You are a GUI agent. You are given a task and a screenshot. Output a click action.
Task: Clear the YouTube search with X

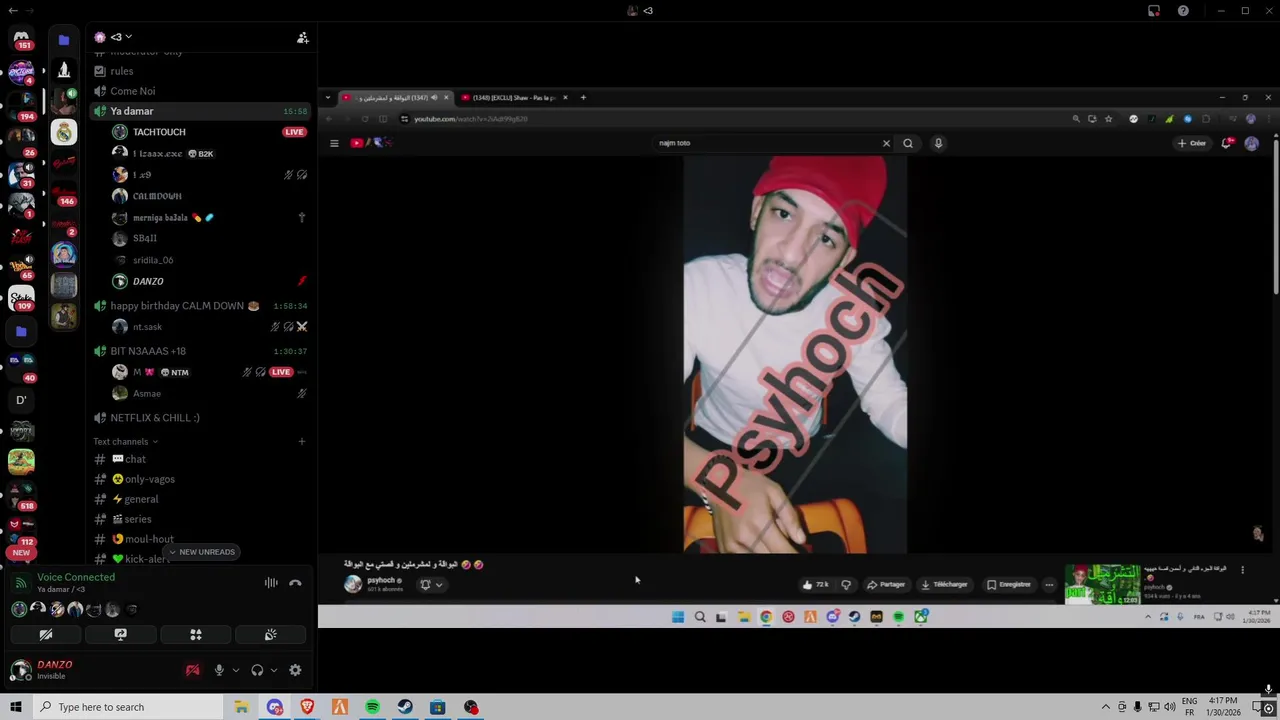886,143
